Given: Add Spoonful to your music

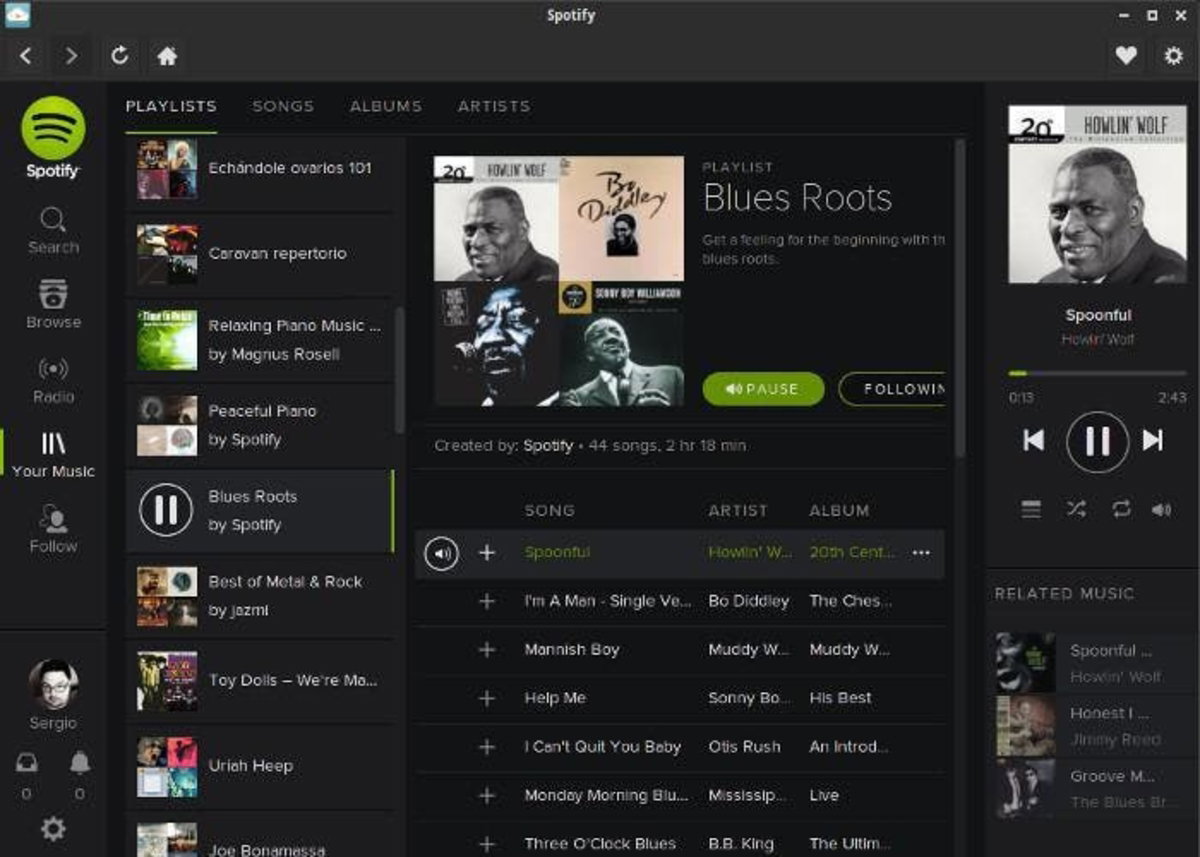Looking at the screenshot, I should (487, 553).
